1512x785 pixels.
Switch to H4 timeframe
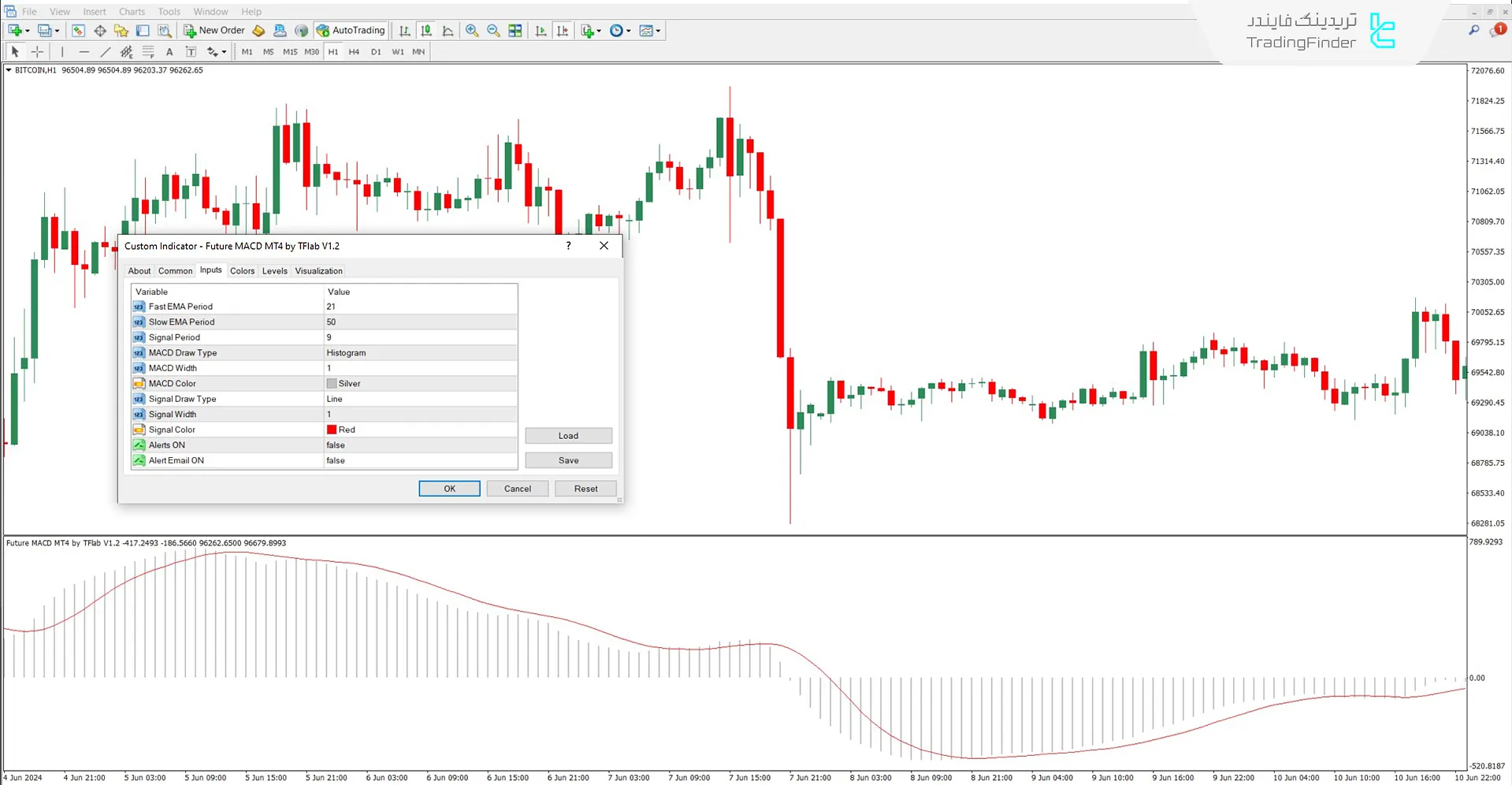[354, 51]
